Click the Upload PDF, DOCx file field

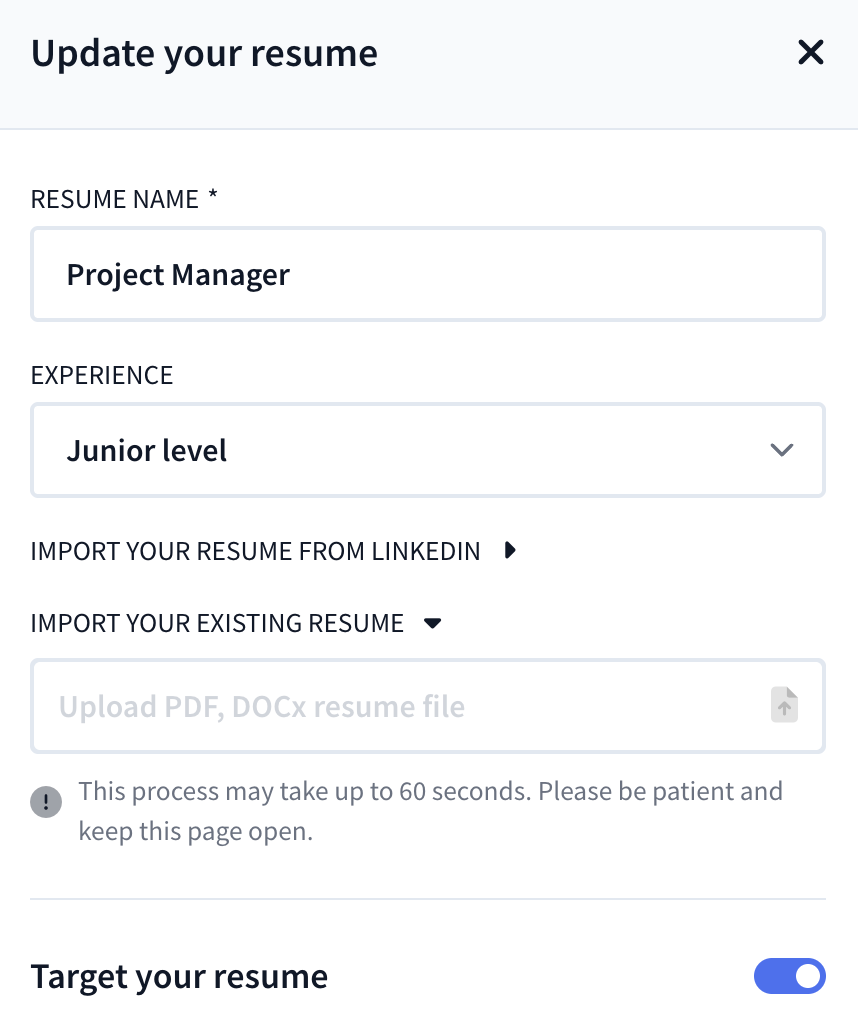coord(400,706)
